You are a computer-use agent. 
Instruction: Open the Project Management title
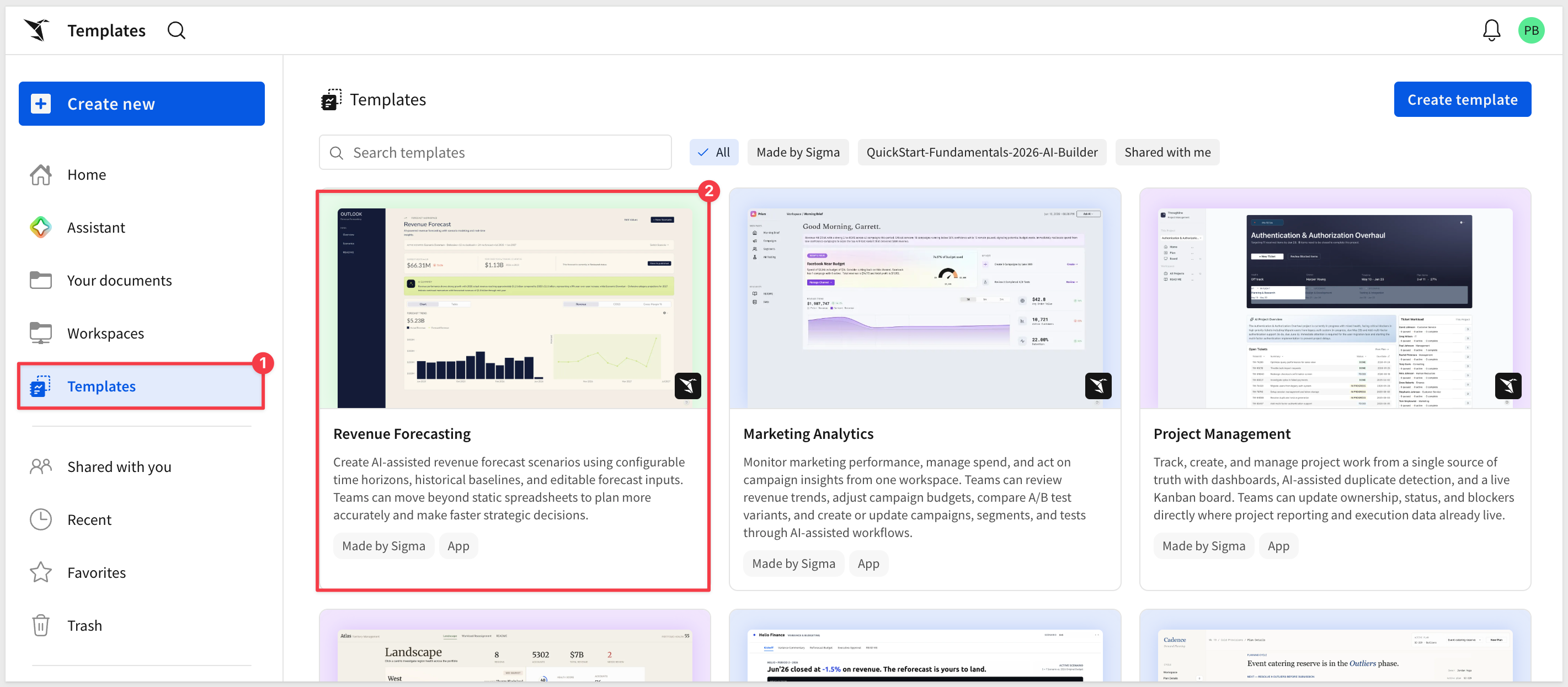pos(1222,434)
